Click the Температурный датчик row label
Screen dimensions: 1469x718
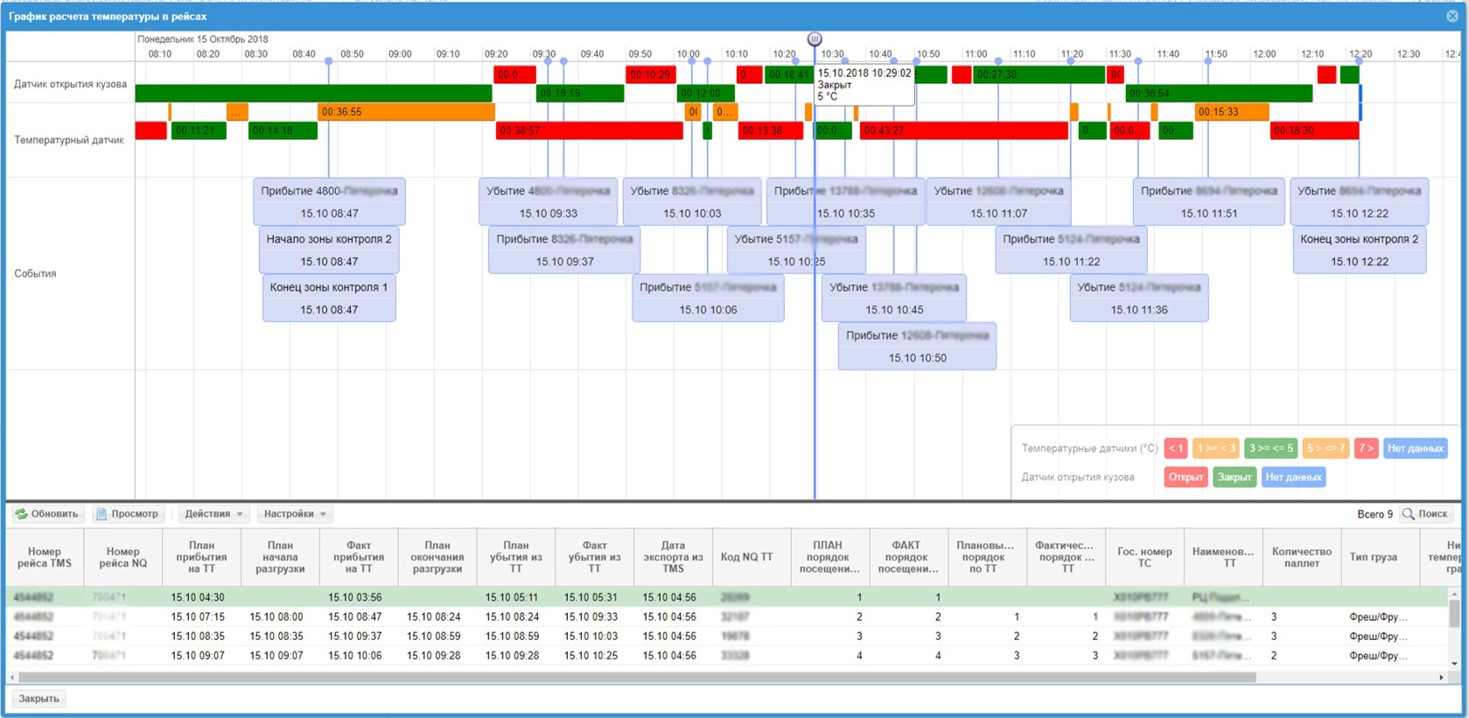coord(69,140)
